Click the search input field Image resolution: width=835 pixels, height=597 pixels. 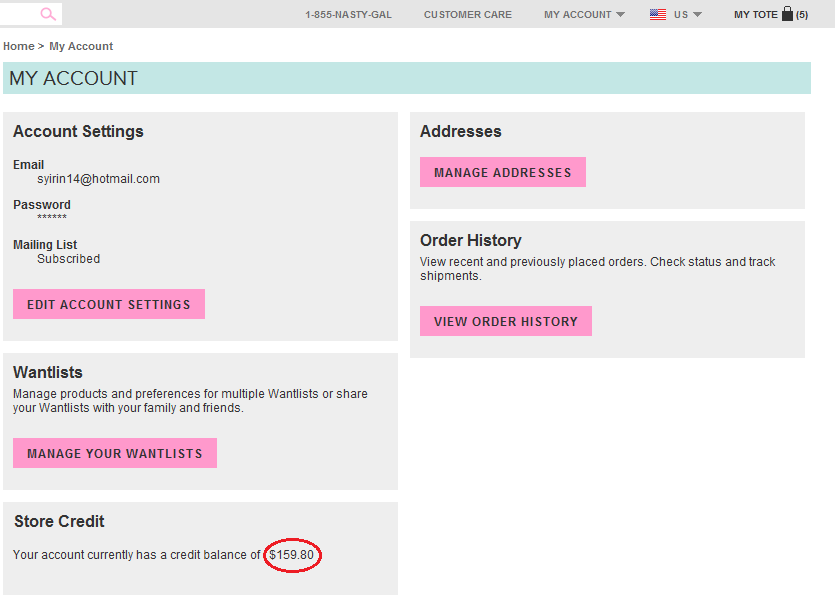31,14
